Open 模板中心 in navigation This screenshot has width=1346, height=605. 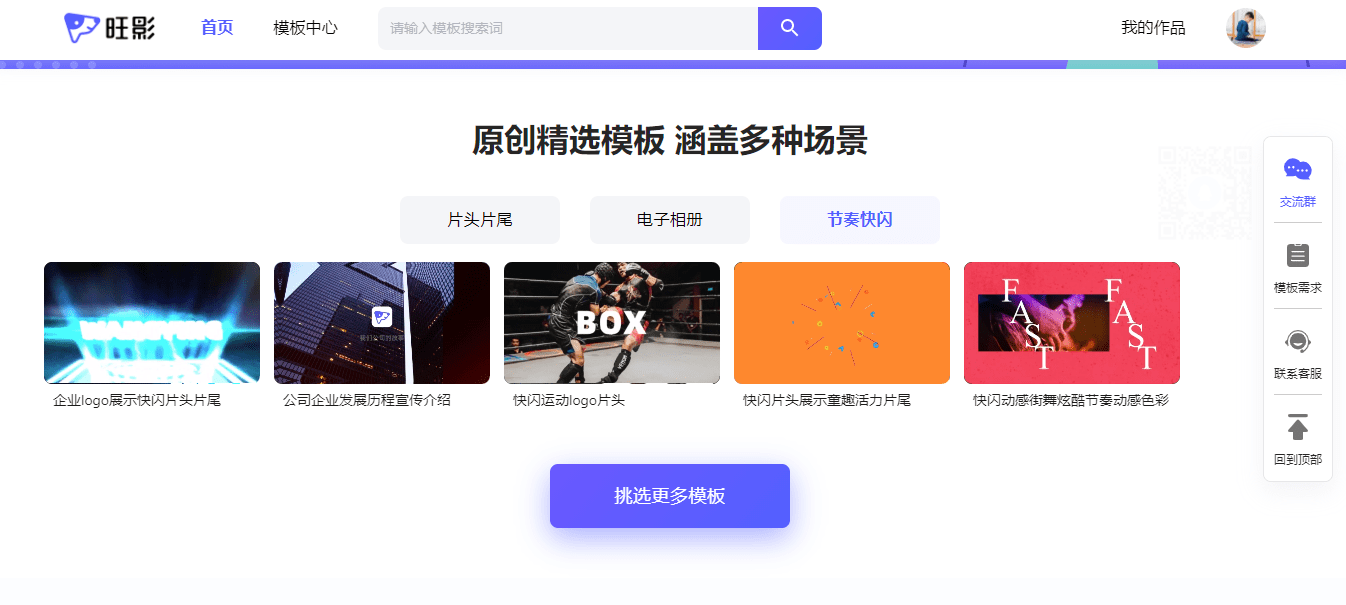(x=305, y=28)
